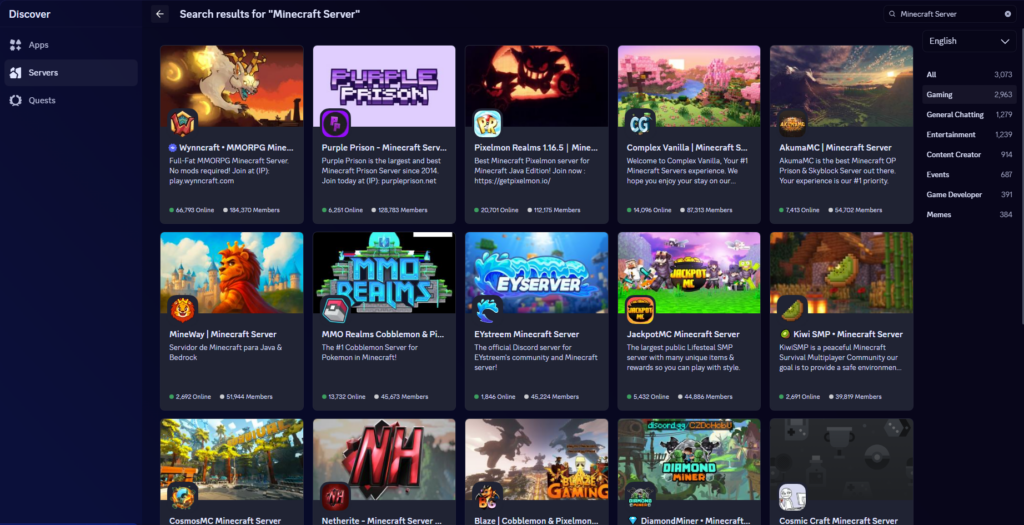Click kiwi emoji beside Kiwi SMP title

coord(785,334)
